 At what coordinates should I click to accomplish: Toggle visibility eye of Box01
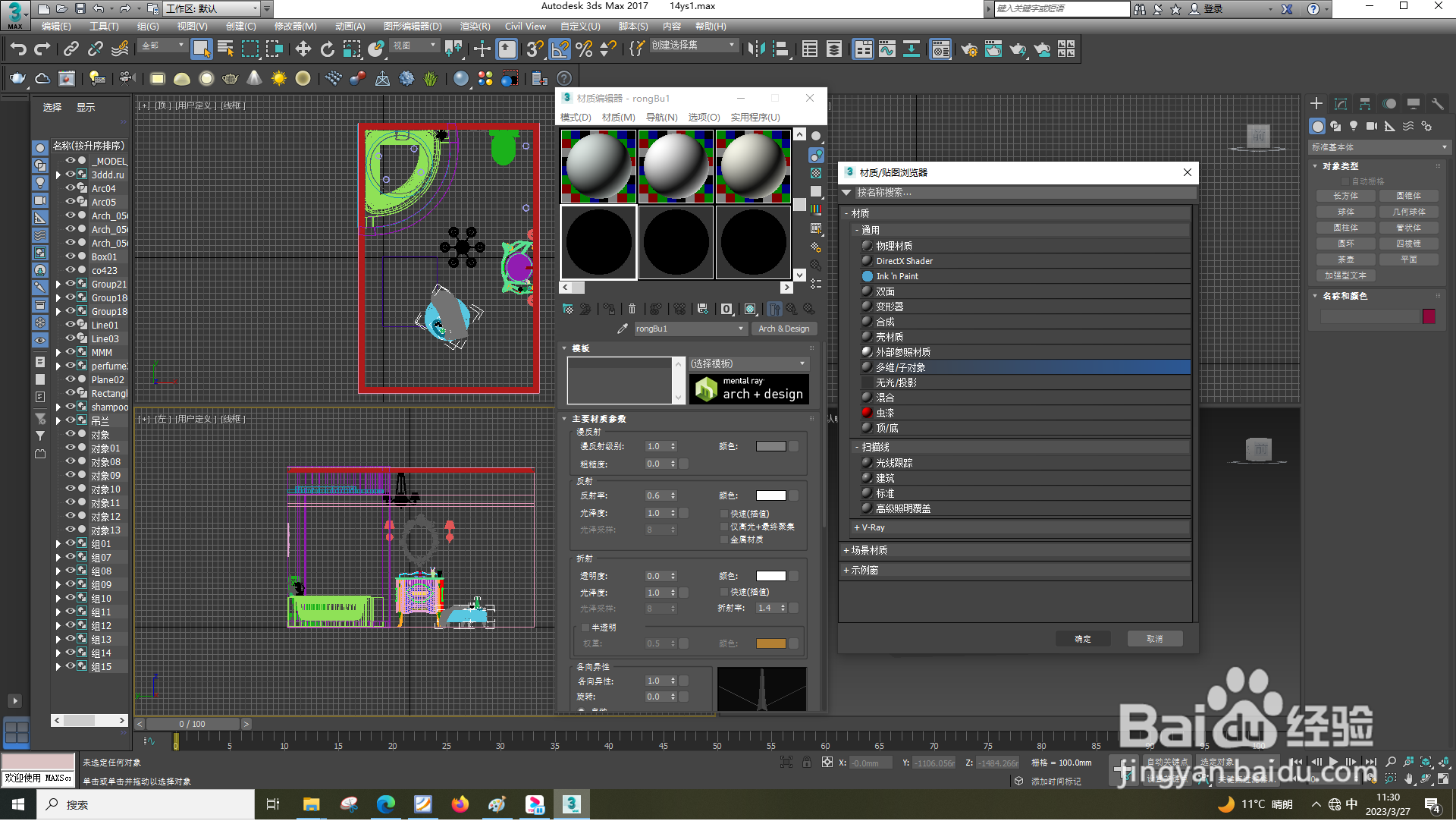point(70,256)
